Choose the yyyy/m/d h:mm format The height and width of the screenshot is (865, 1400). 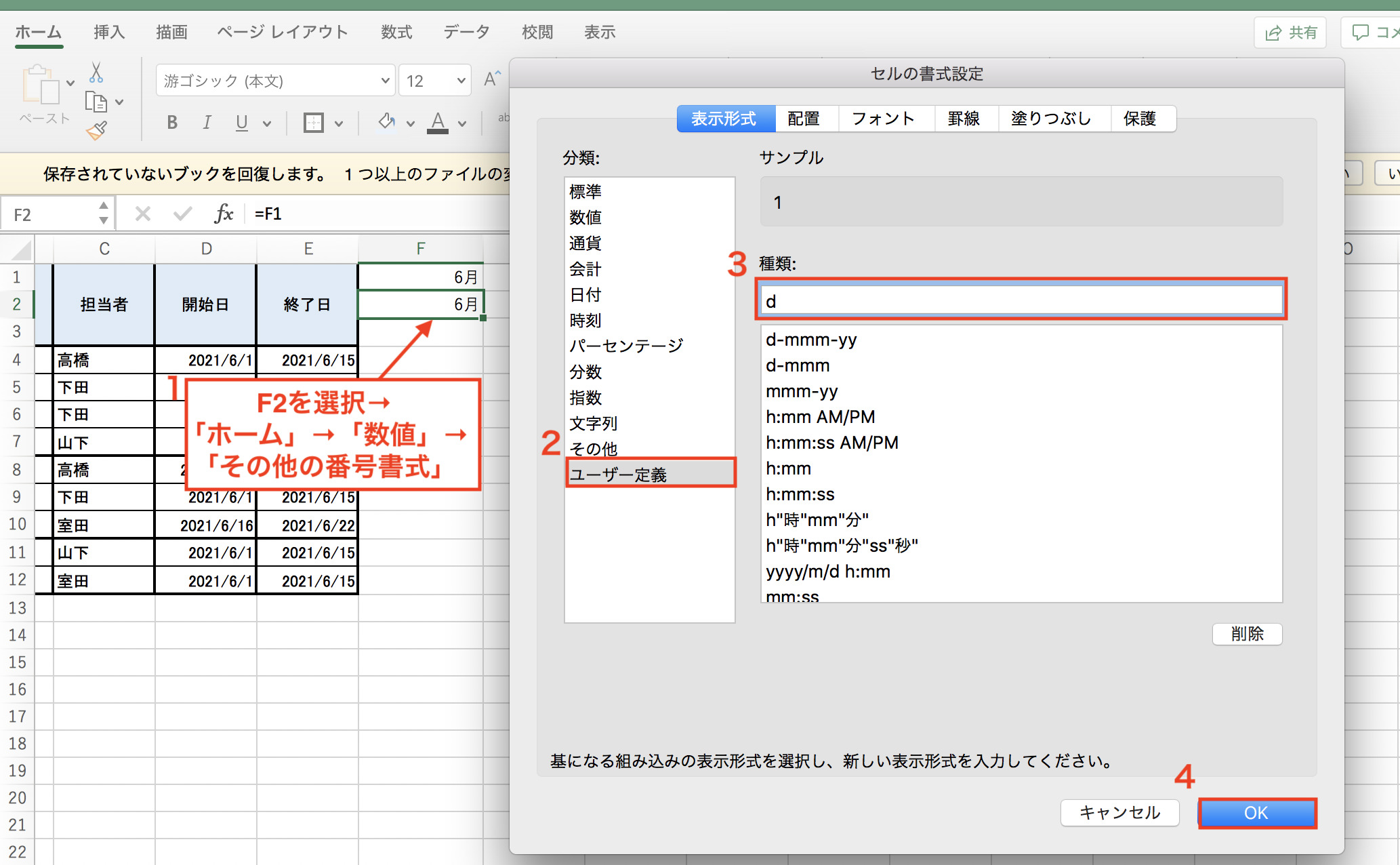[x=1021, y=571]
